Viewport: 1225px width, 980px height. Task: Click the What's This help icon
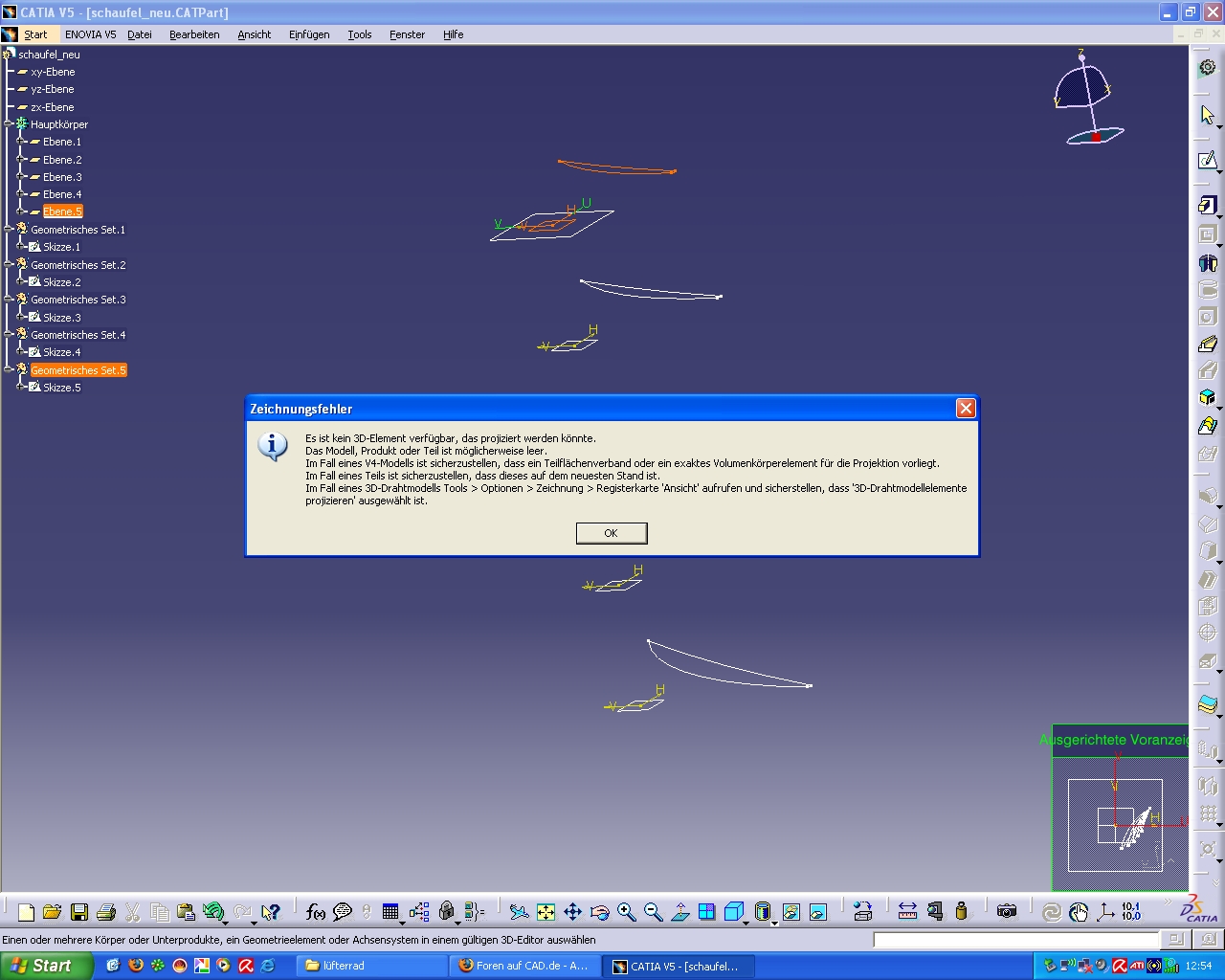[271, 912]
